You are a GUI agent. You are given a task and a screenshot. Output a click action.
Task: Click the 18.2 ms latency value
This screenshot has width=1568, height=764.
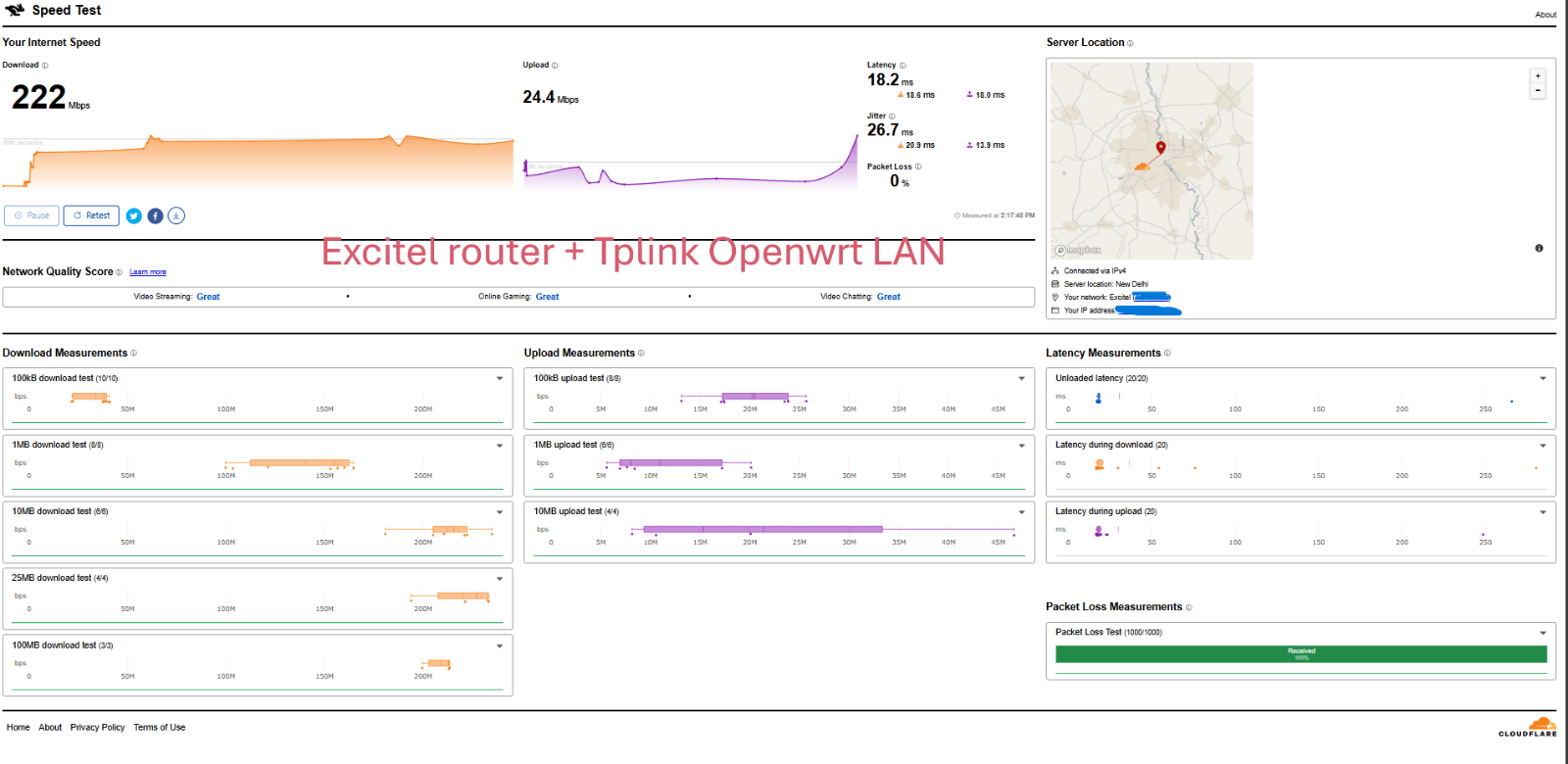890,80
